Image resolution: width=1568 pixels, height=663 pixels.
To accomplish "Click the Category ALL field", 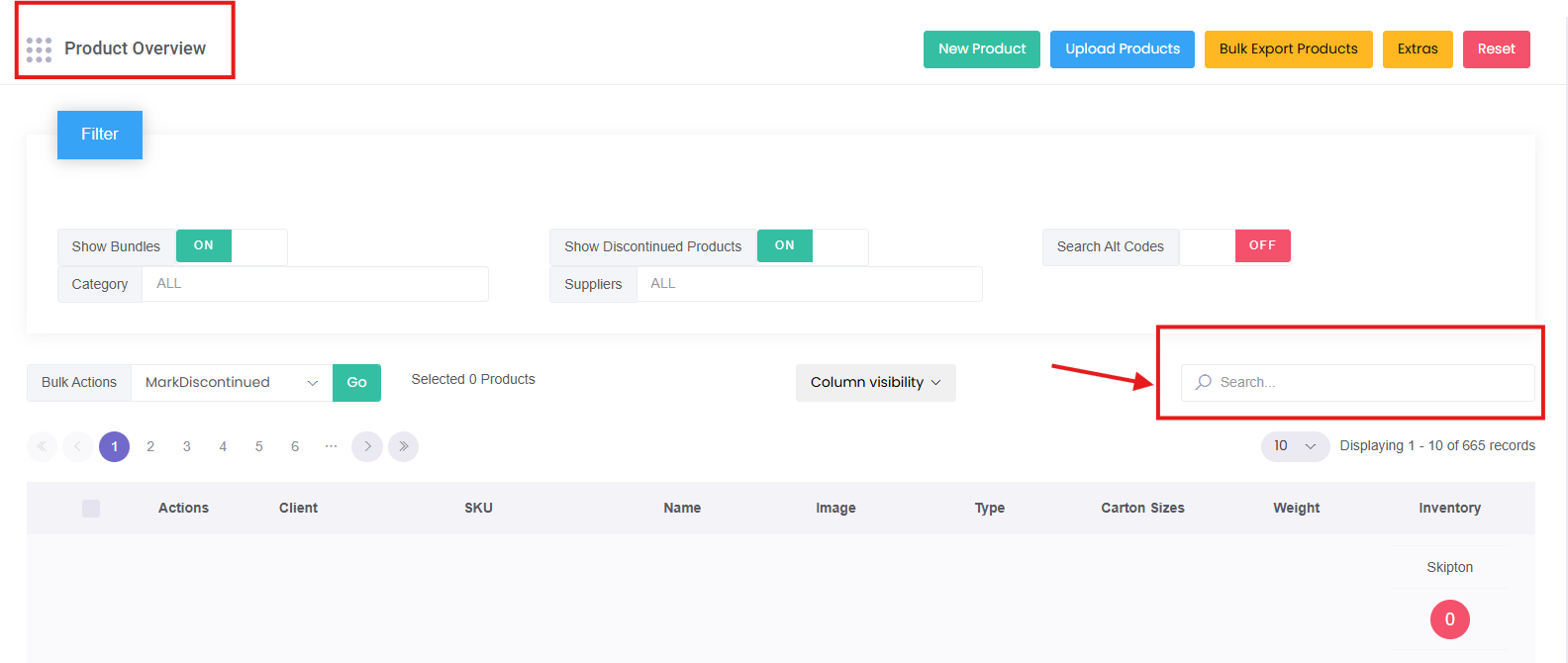I will [315, 284].
